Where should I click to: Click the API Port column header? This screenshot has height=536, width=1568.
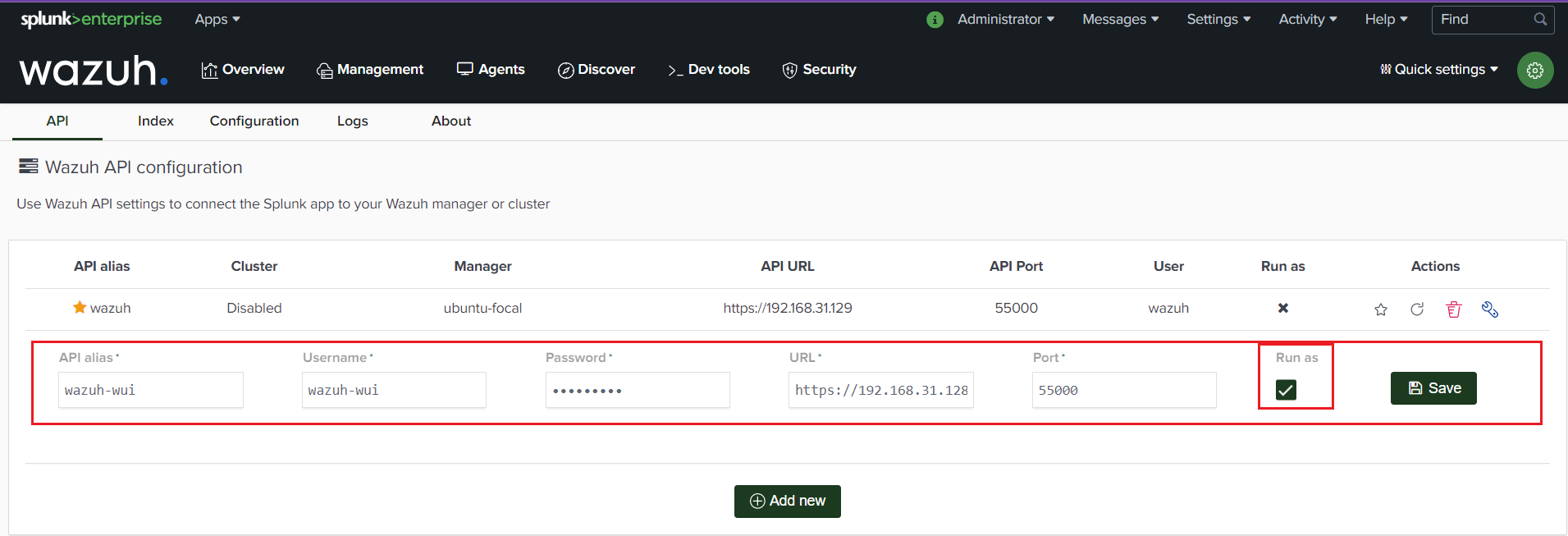(1017, 266)
